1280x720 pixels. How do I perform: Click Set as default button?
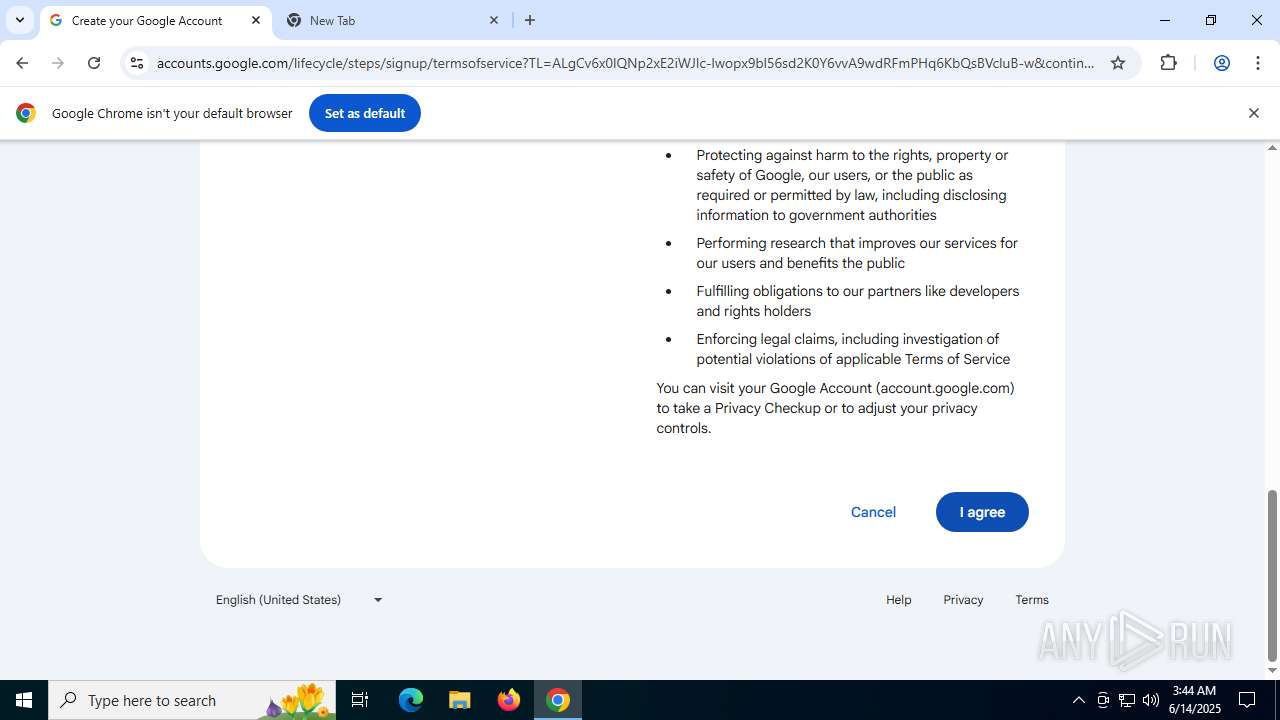pos(365,113)
